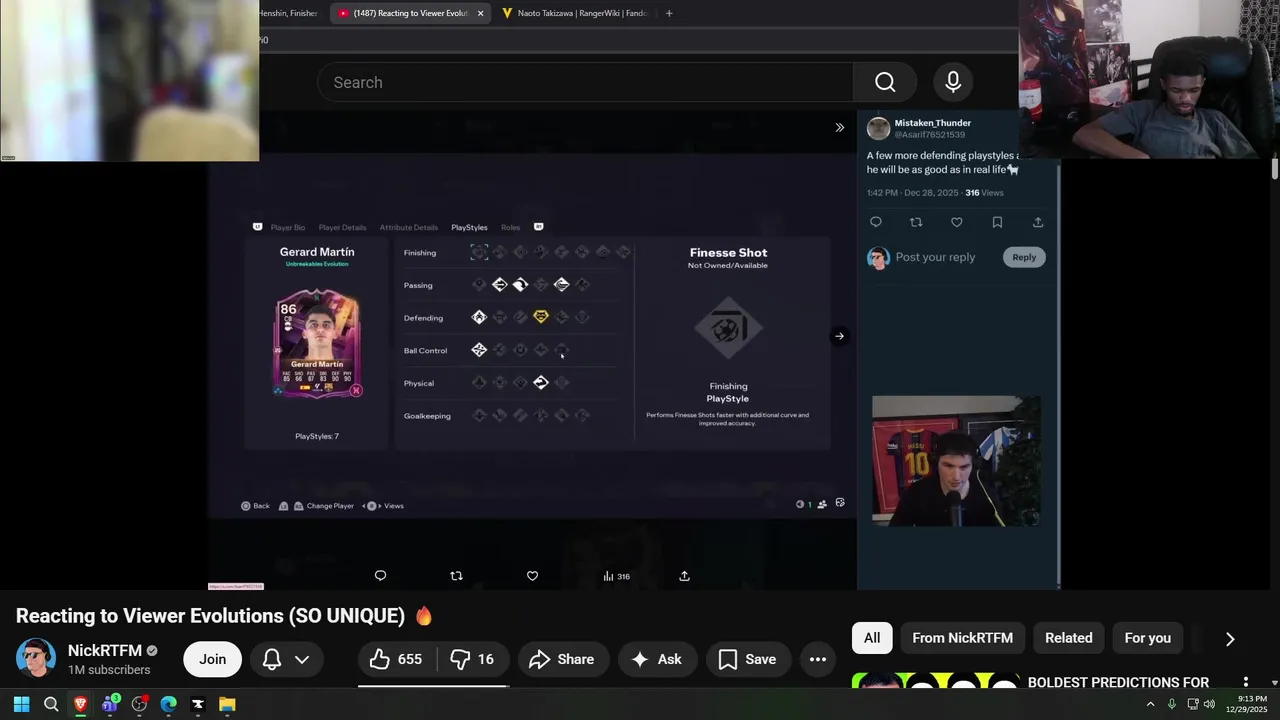
Task: Click the tweet Reply button
Action: coord(1024,257)
